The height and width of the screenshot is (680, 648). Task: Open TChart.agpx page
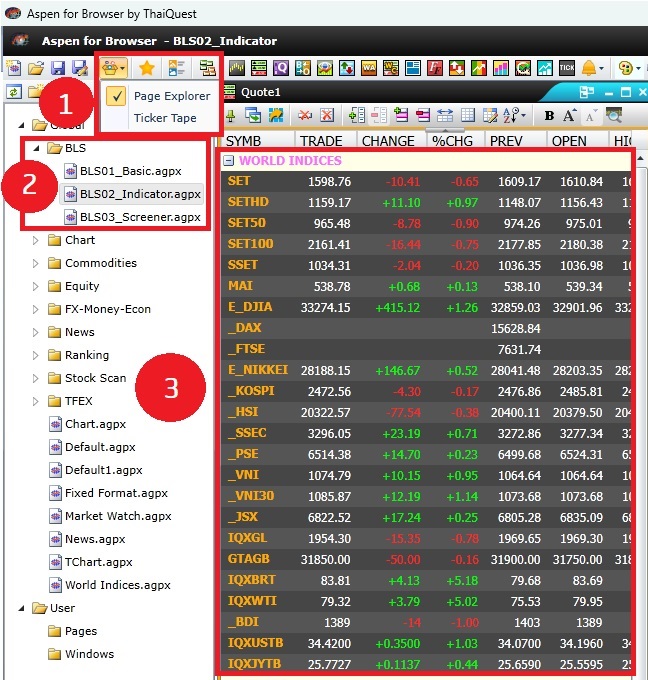91,562
